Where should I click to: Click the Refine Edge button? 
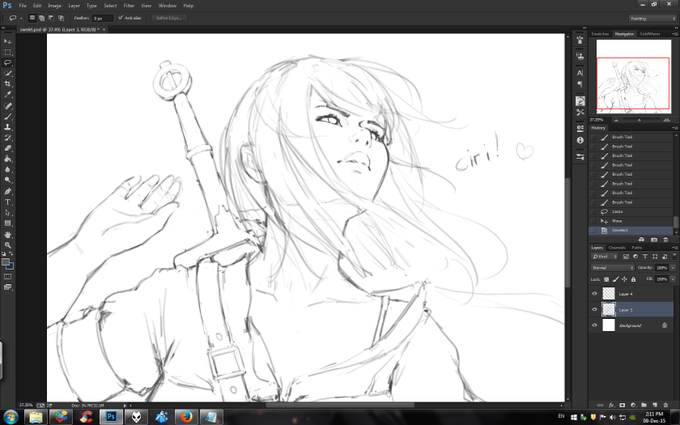[169, 18]
